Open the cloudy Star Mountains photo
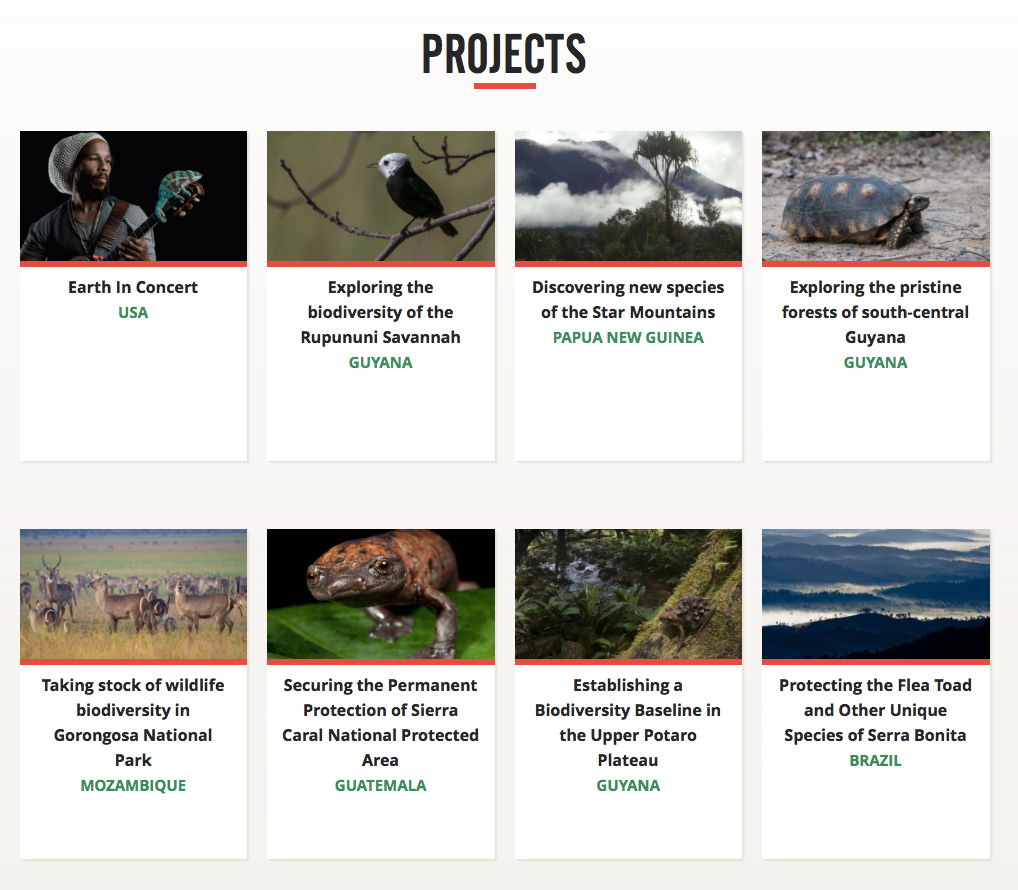 628,196
